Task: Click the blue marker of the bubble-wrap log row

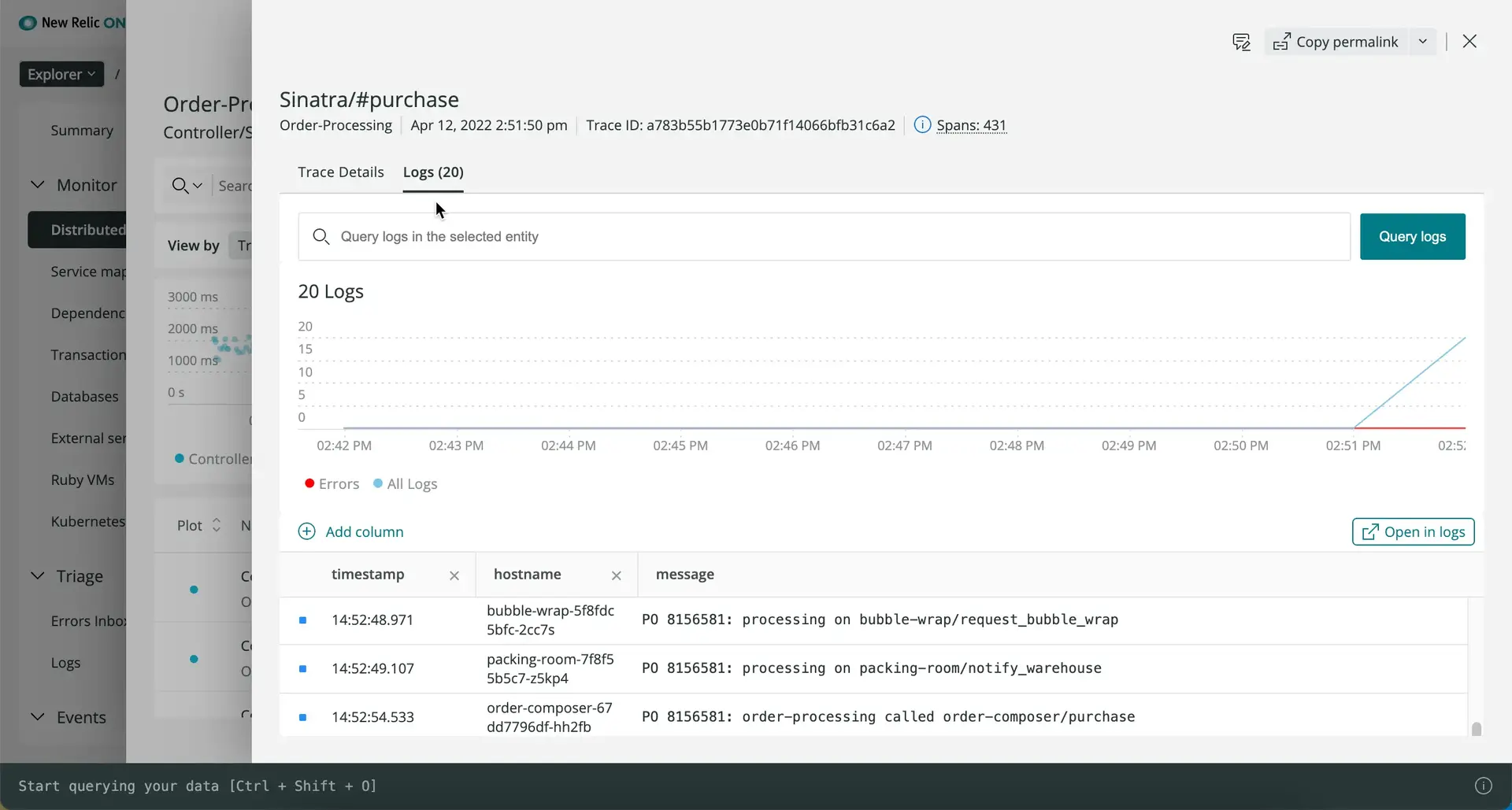Action: pyautogui.click(x=302, y=620)
